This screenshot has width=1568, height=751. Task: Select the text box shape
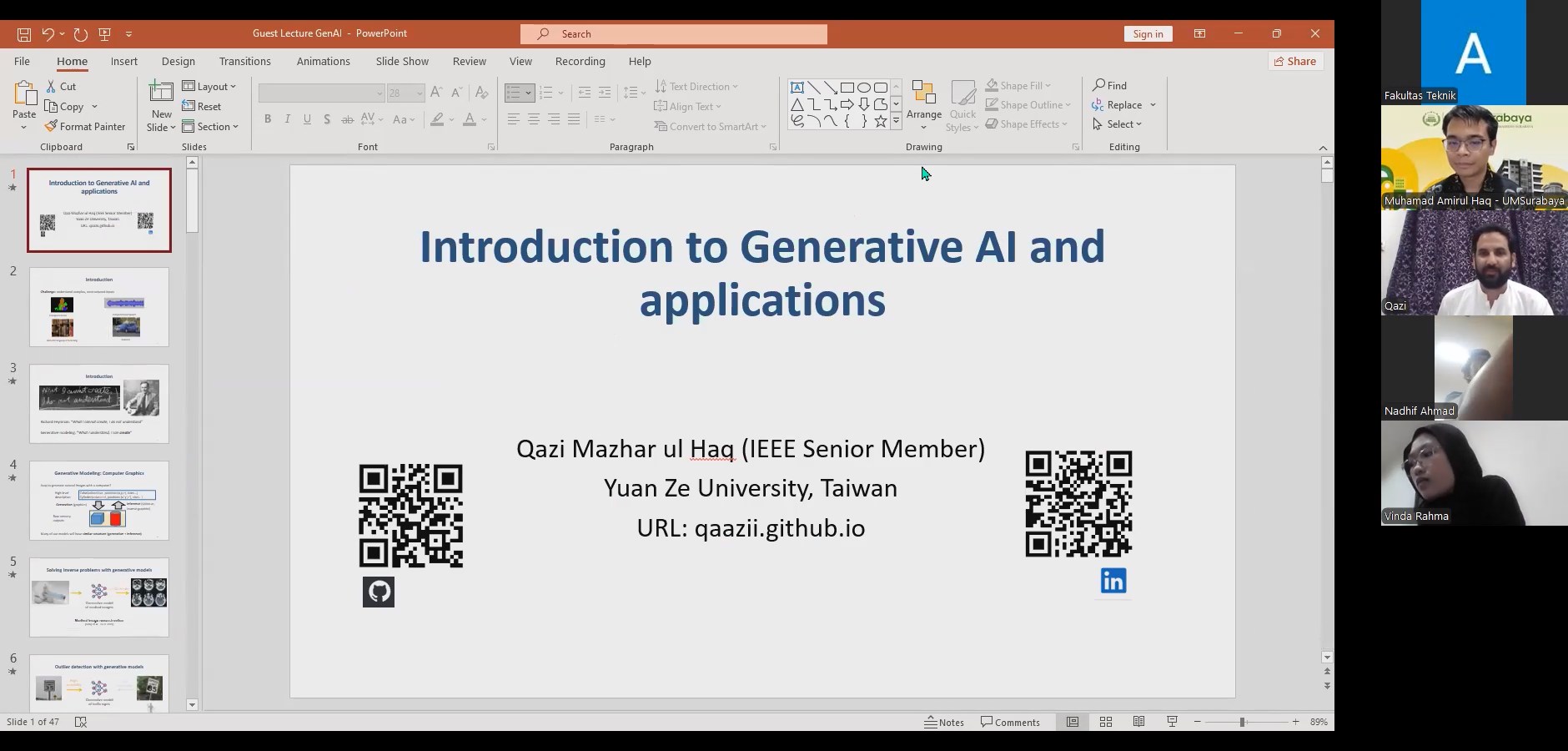pyautogui.click(x=797, y=88)
